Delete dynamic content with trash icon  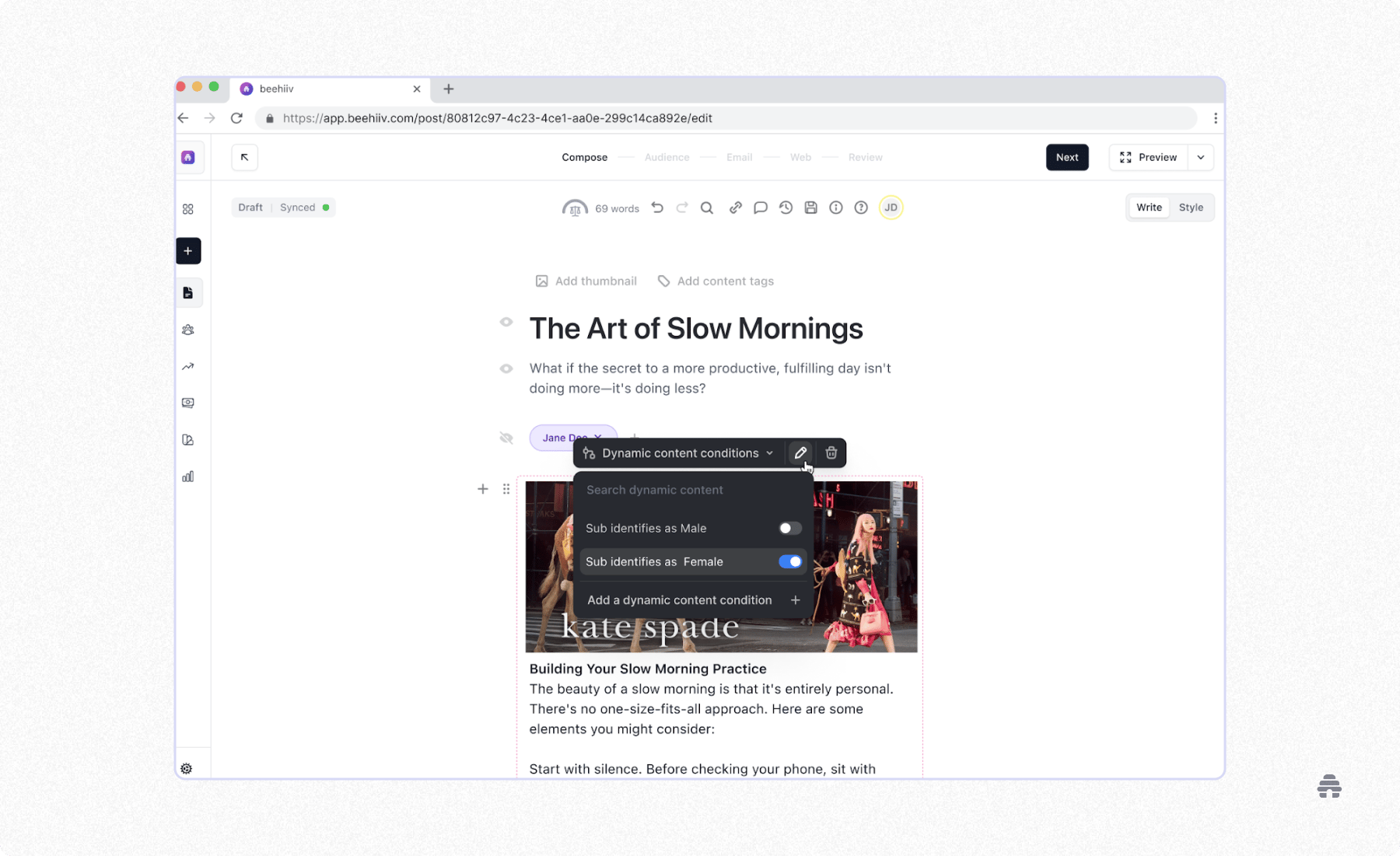pyautogui.click(x=831, y=453)
